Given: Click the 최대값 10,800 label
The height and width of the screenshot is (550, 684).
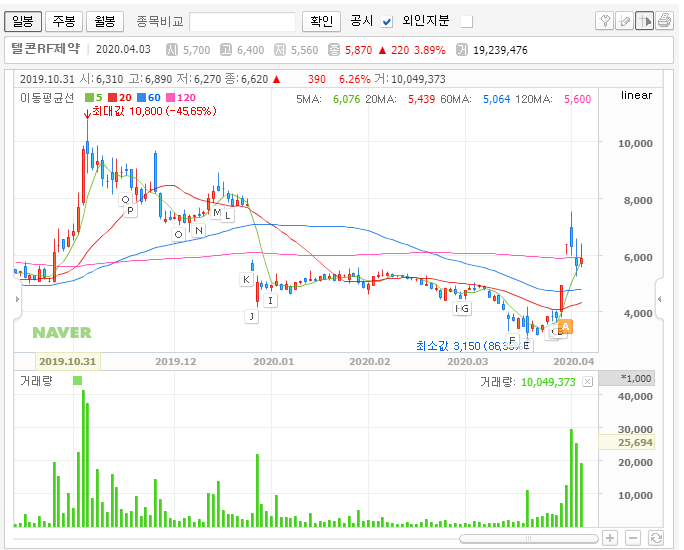Looking at the screenshot, I should [x=154, y=111].
